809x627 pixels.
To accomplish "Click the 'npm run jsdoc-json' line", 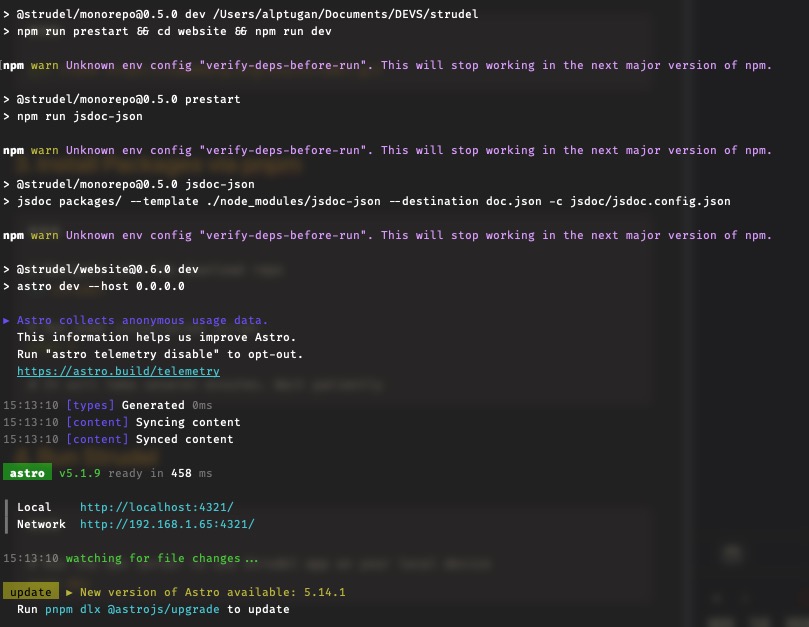I will point(79,116).
